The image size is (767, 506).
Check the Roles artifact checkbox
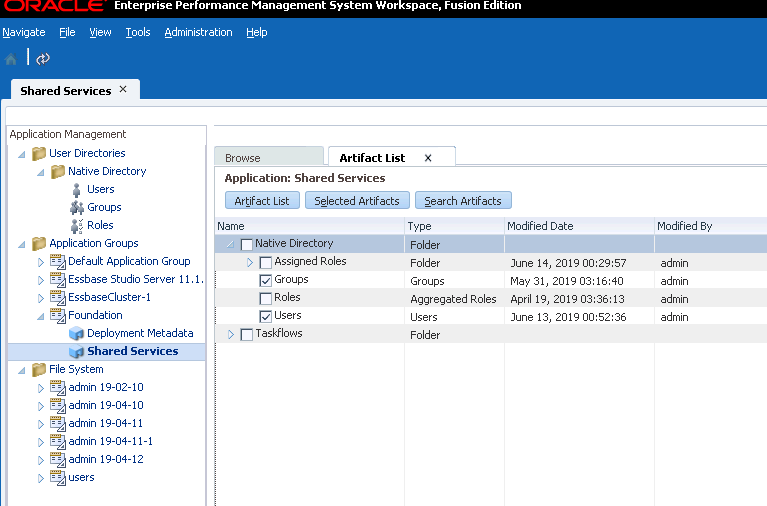[266, 299]
